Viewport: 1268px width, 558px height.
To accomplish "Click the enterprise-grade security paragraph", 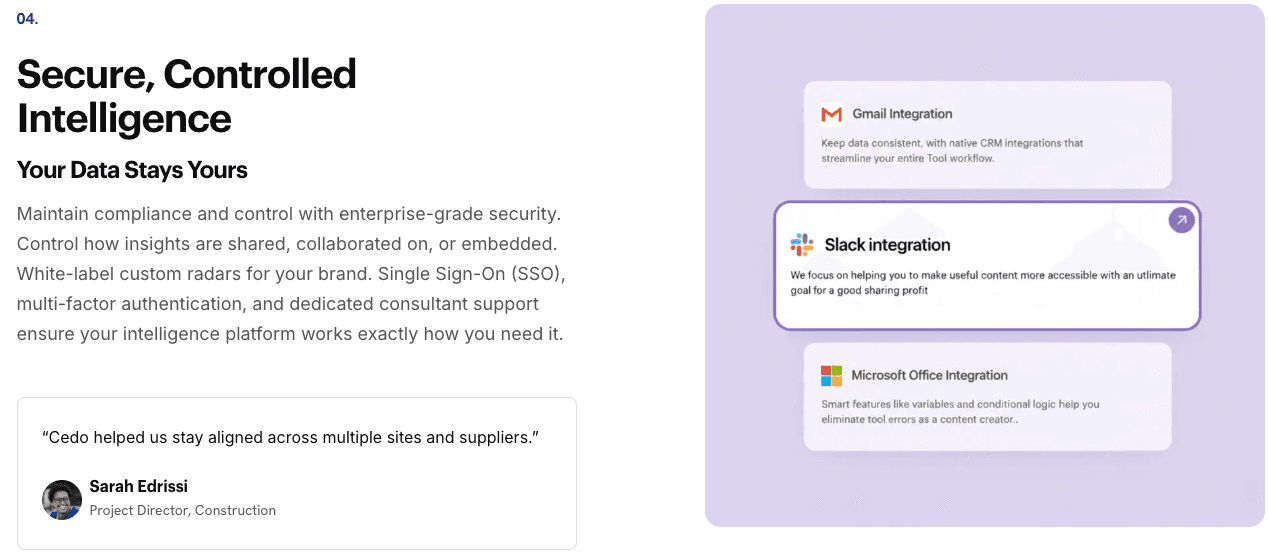I will 290,273.
